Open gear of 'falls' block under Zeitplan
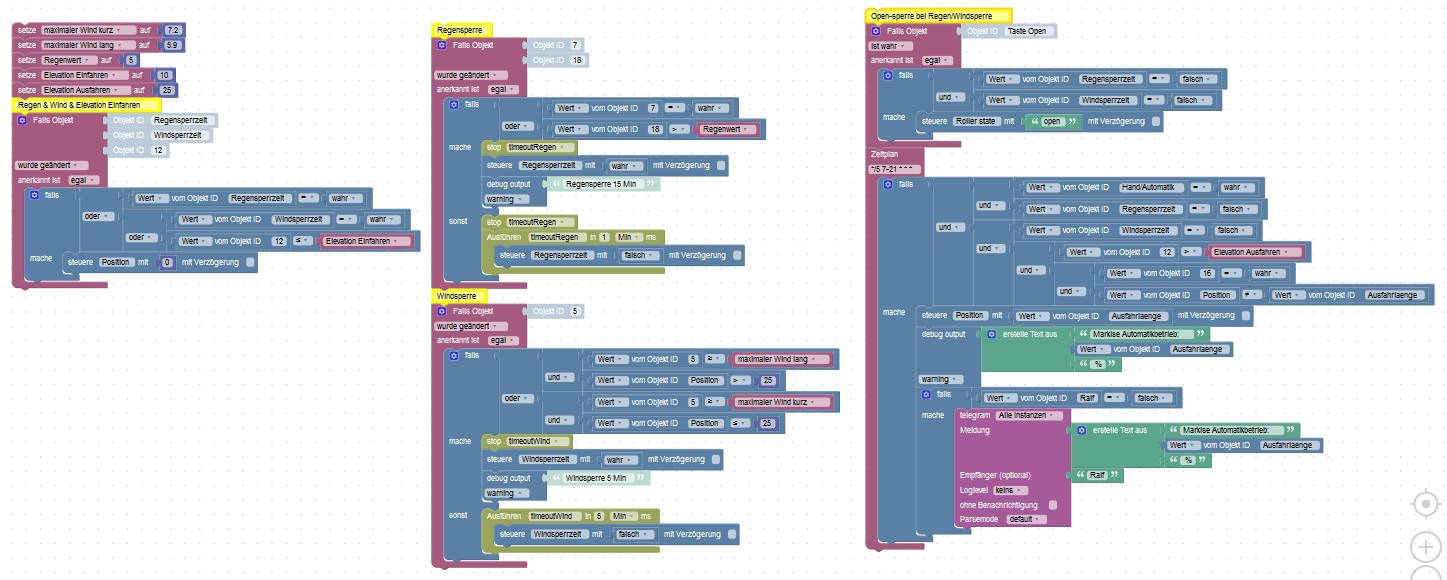1447x580 pixels. (x=888, y=184)
